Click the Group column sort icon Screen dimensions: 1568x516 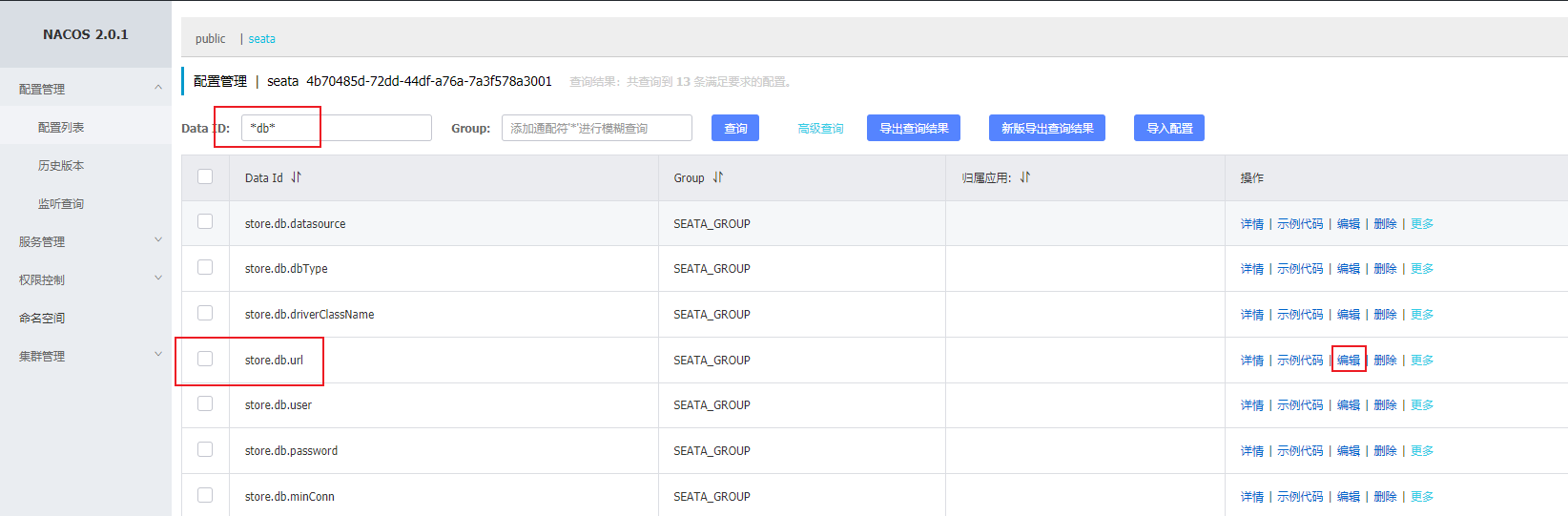pos(718,177)
